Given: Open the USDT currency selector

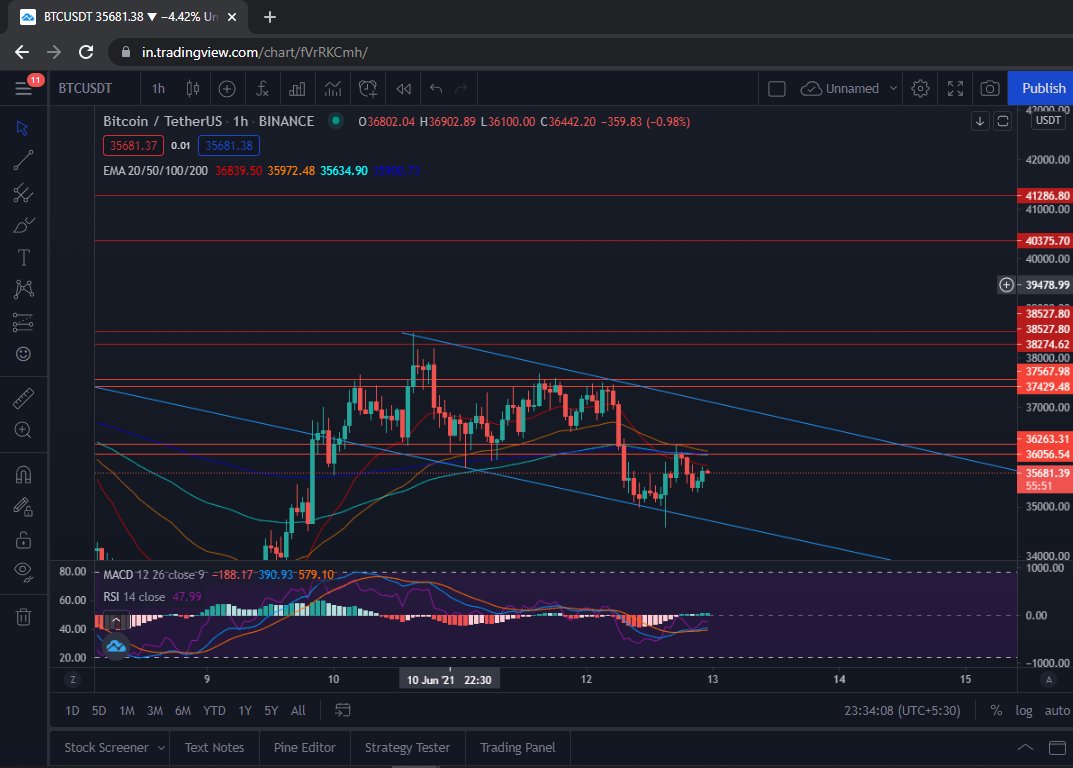Looking at the screenshot, I should coord(1048,120).
